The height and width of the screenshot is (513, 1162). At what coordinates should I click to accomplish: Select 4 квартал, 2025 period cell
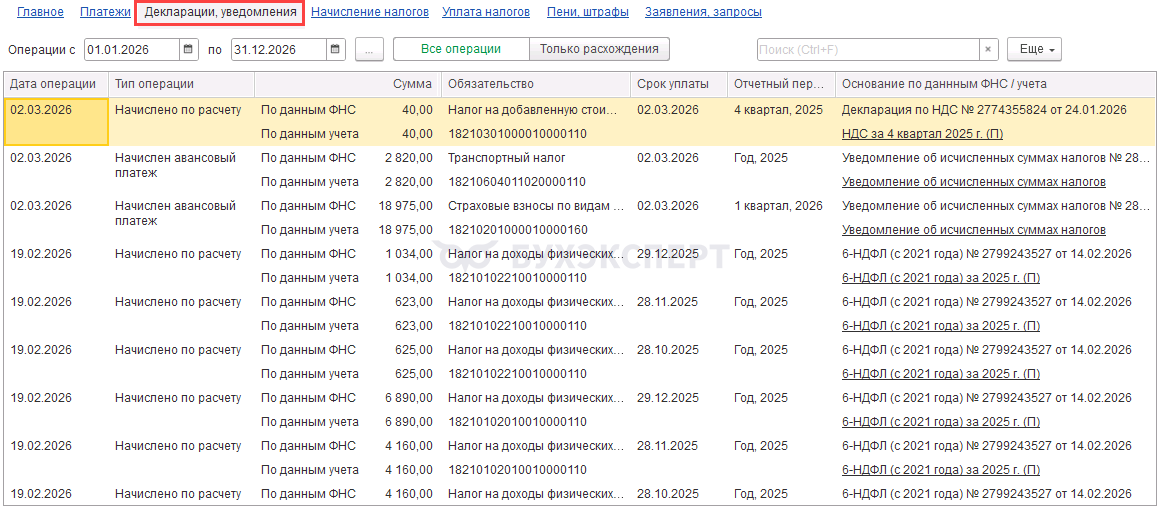[x=779, y=110]
